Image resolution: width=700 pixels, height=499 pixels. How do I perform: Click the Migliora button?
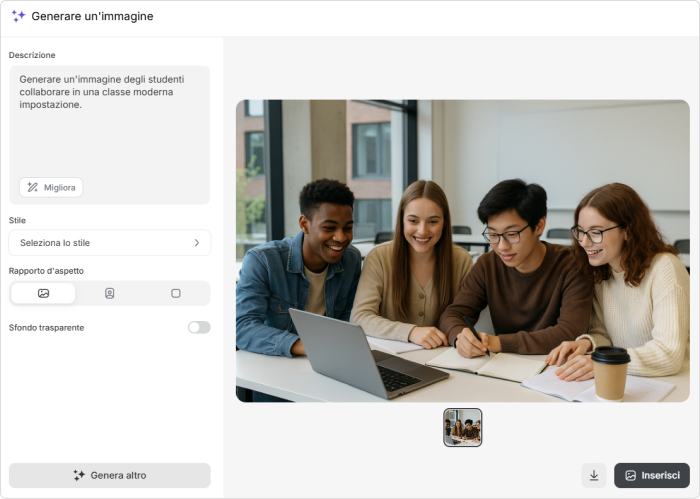[x=51, y=187]
